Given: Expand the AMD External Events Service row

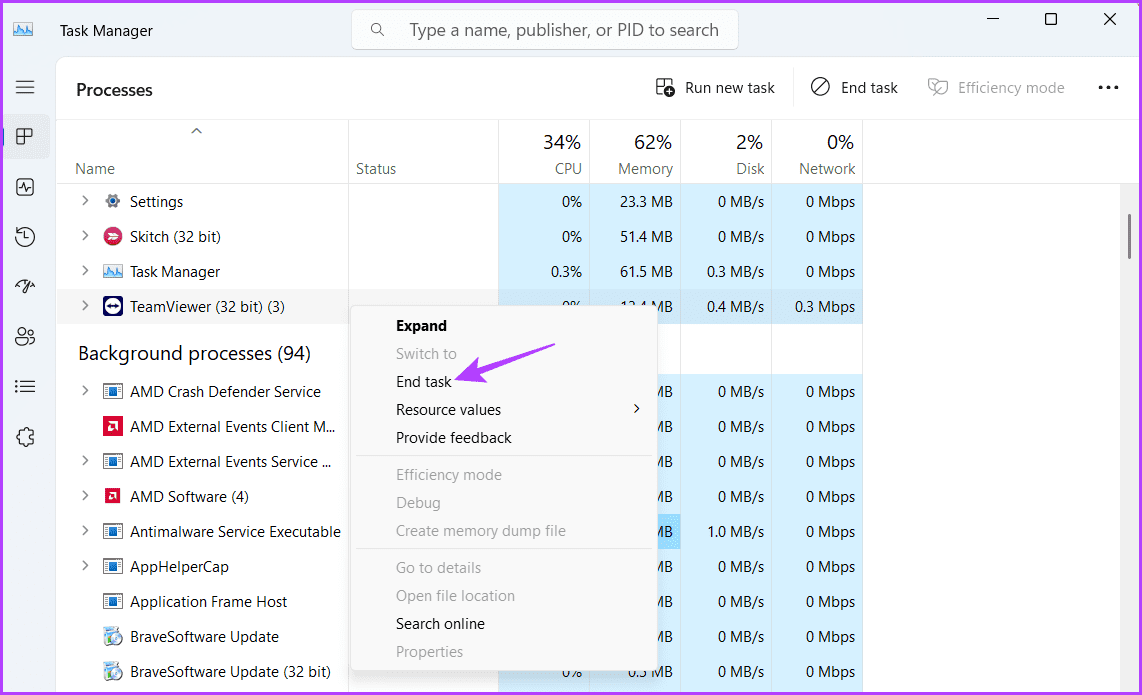Looking at the screenshot, I should tap(85, 460).
